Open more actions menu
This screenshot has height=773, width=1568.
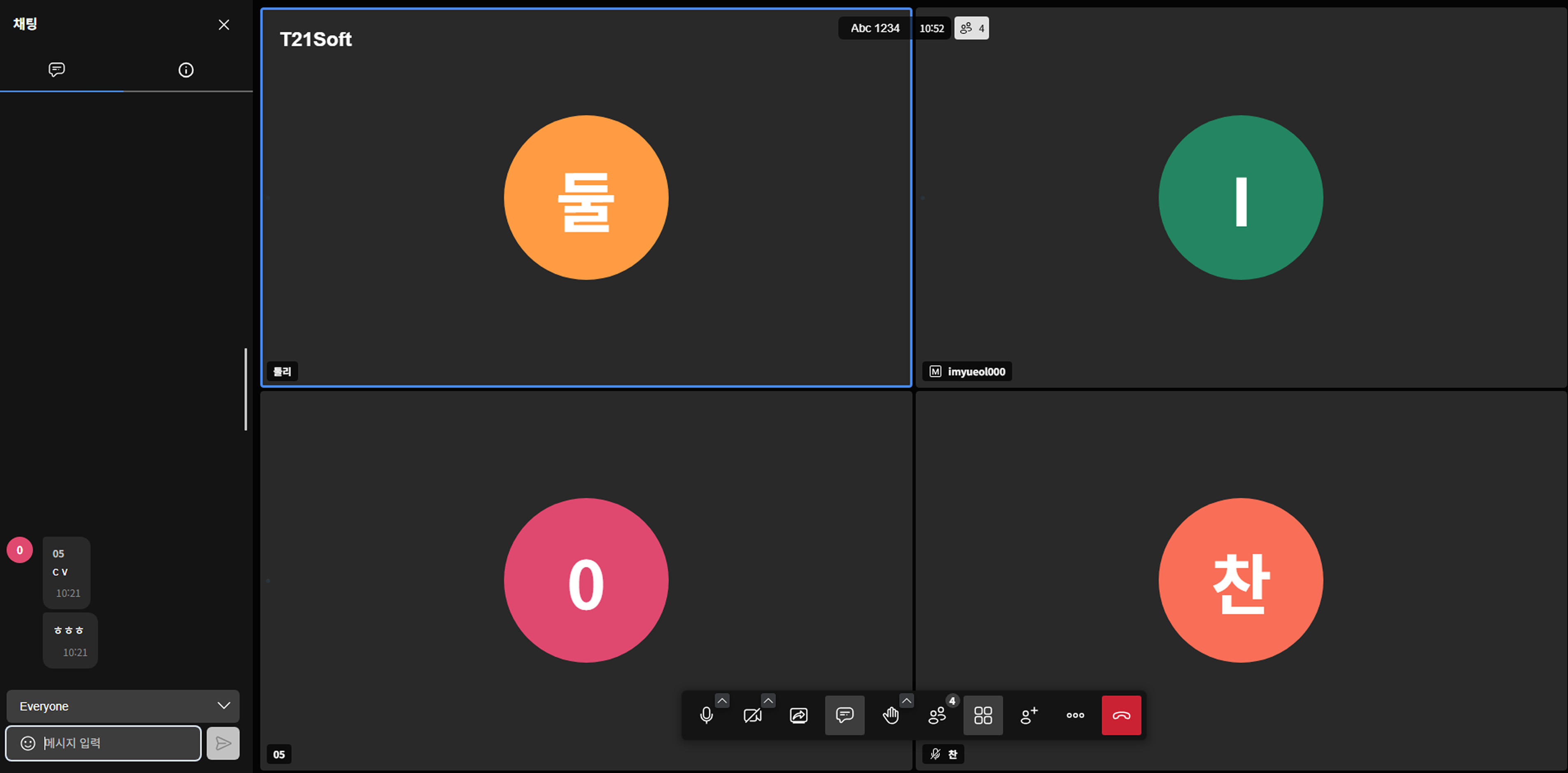1075,715
